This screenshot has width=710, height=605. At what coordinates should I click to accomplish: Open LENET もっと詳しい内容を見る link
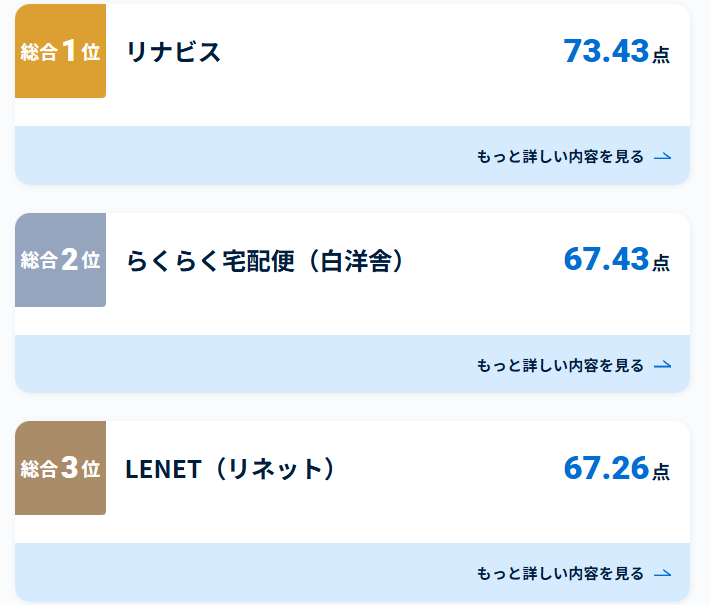pos(560,574)
